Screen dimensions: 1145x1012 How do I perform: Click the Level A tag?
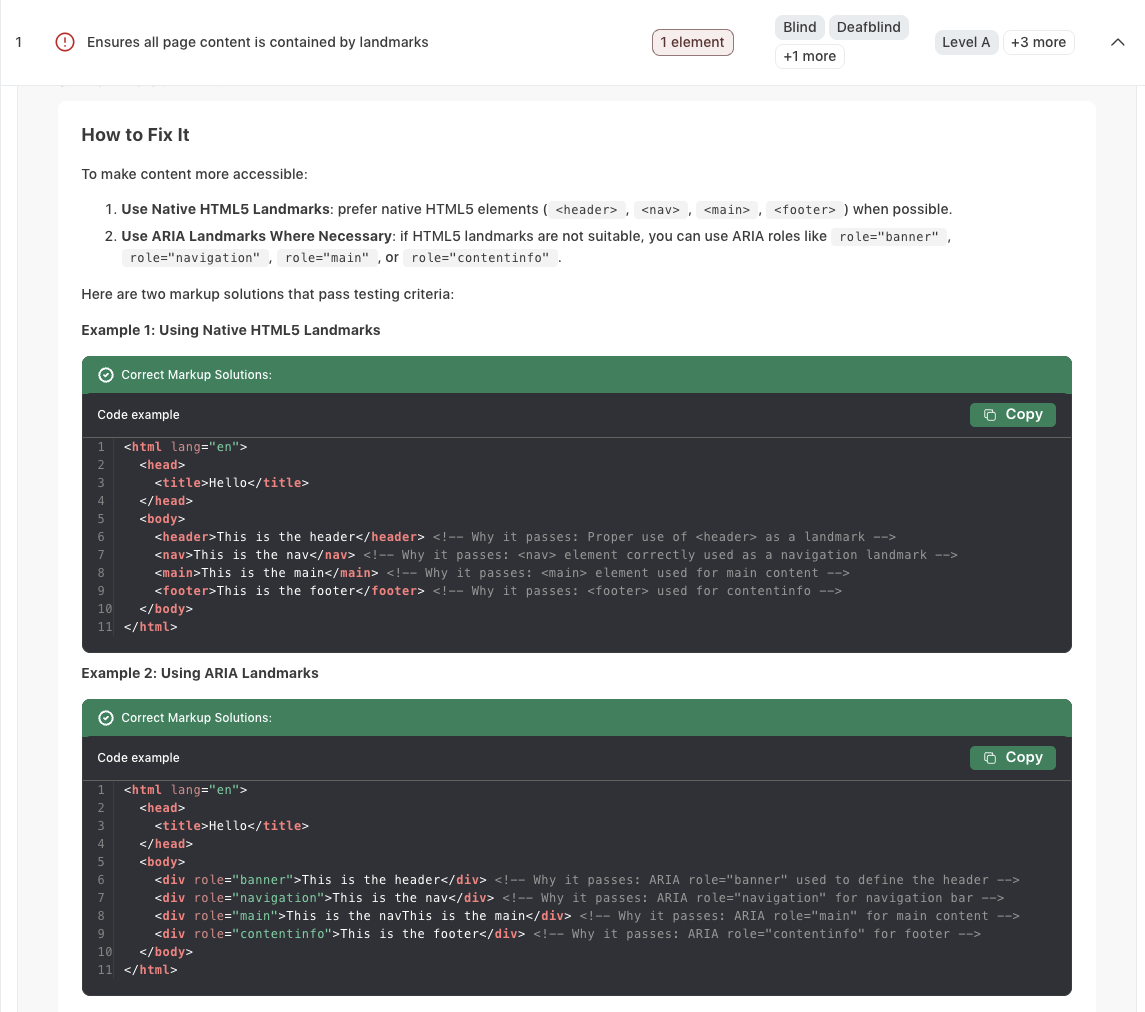click(966, 42)
